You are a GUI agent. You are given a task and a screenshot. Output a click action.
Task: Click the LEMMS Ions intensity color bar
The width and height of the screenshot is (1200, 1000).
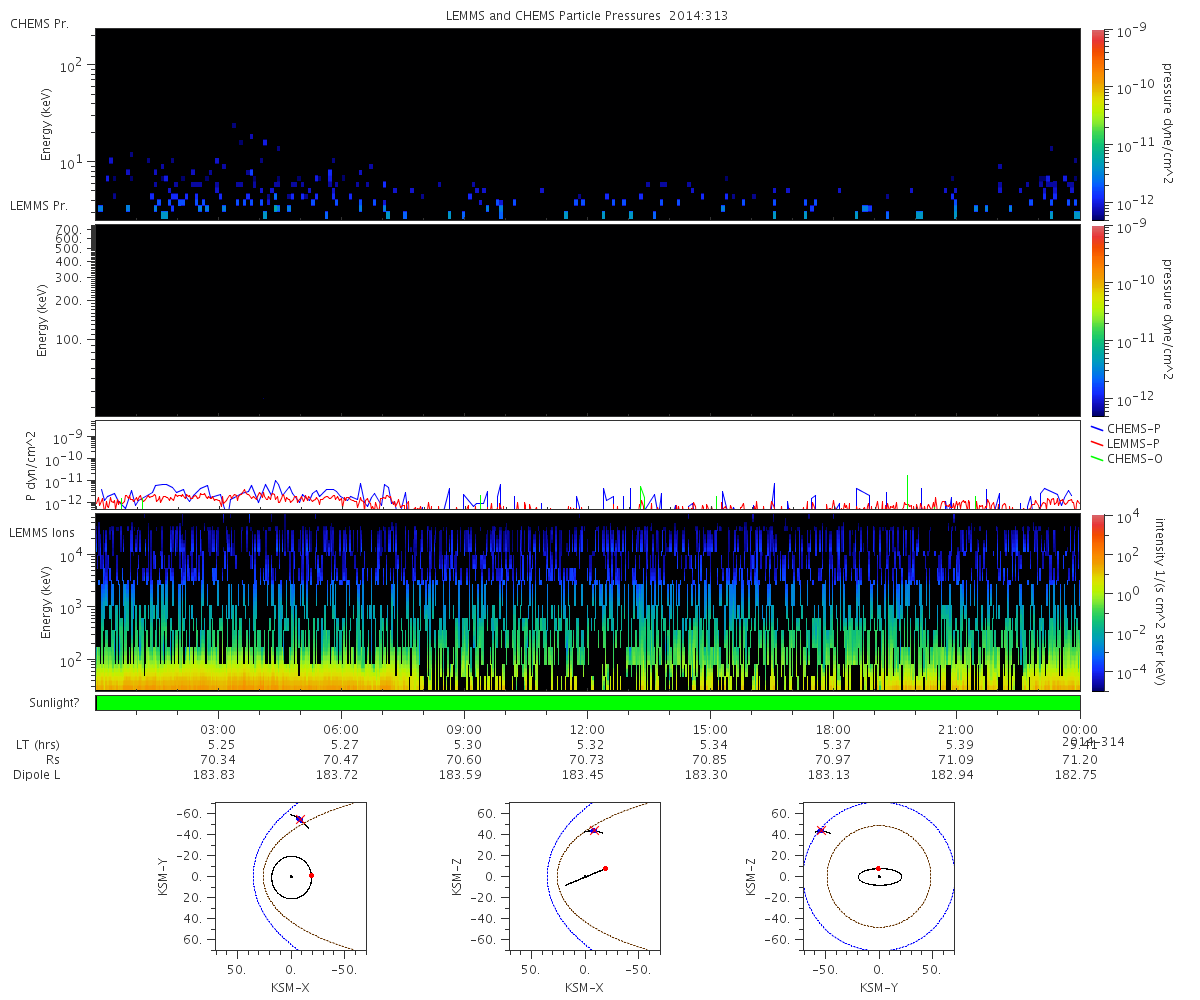point(1098,602)
